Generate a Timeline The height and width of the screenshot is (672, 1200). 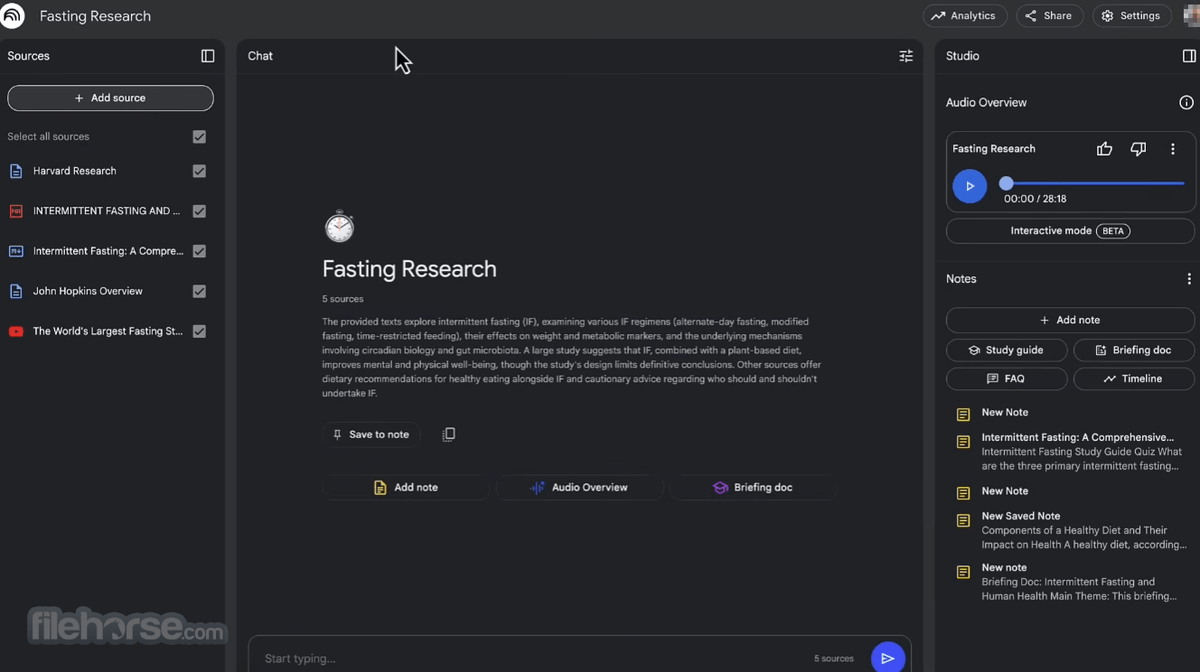[x=1134, y=379]
